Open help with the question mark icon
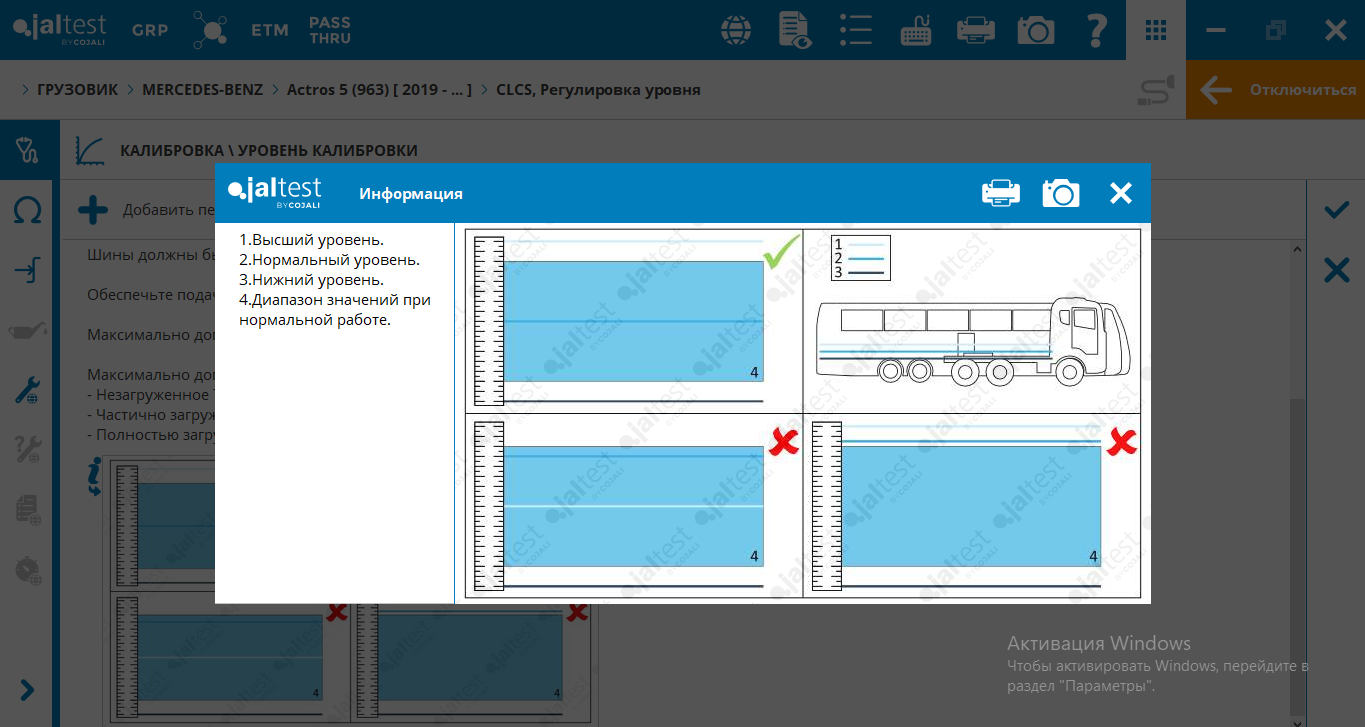This screenshot has height=727, width=1365. click(x=1096, y=30)
